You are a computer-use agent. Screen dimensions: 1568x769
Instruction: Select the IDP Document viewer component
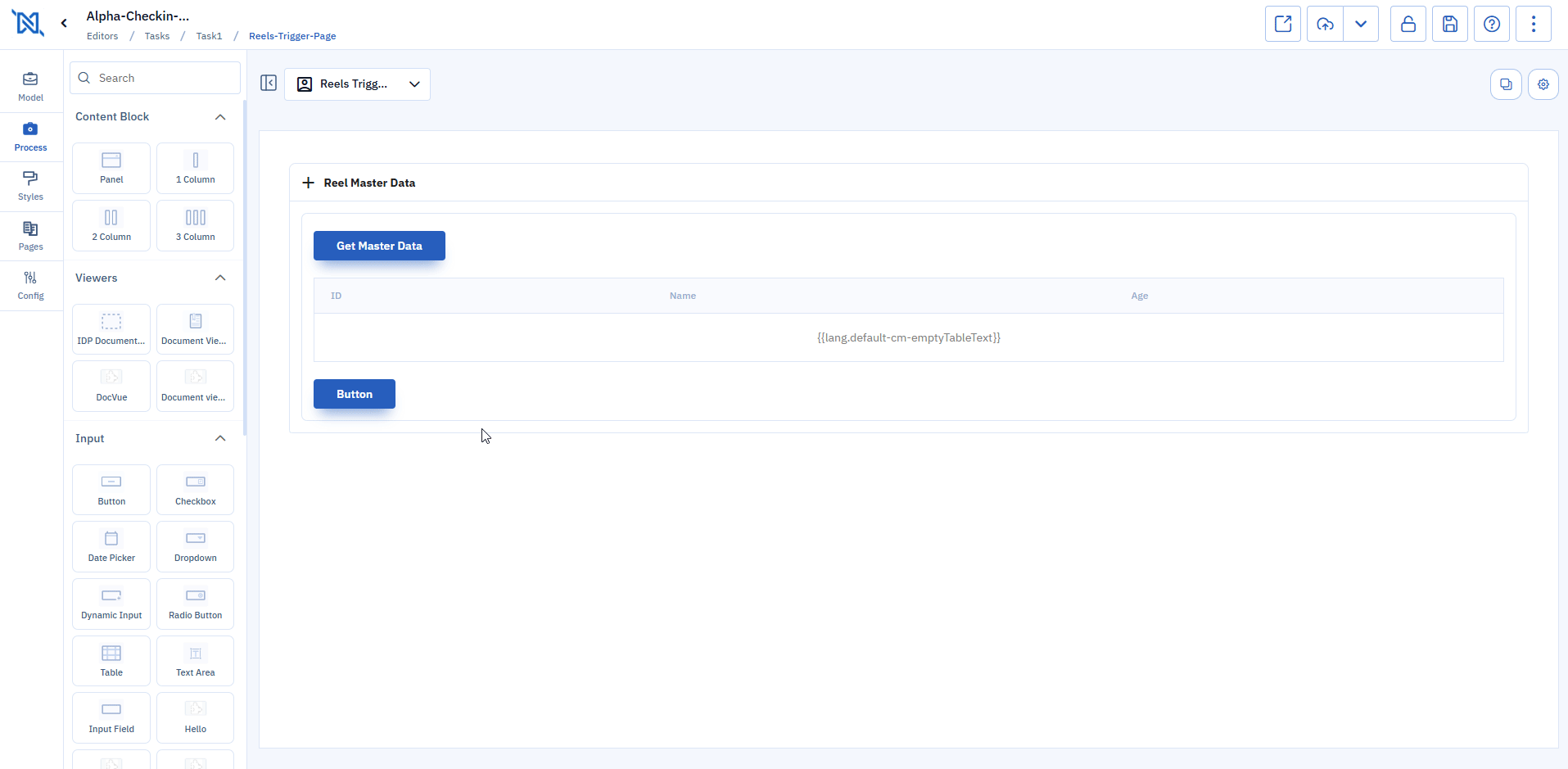tap(111, 329)
